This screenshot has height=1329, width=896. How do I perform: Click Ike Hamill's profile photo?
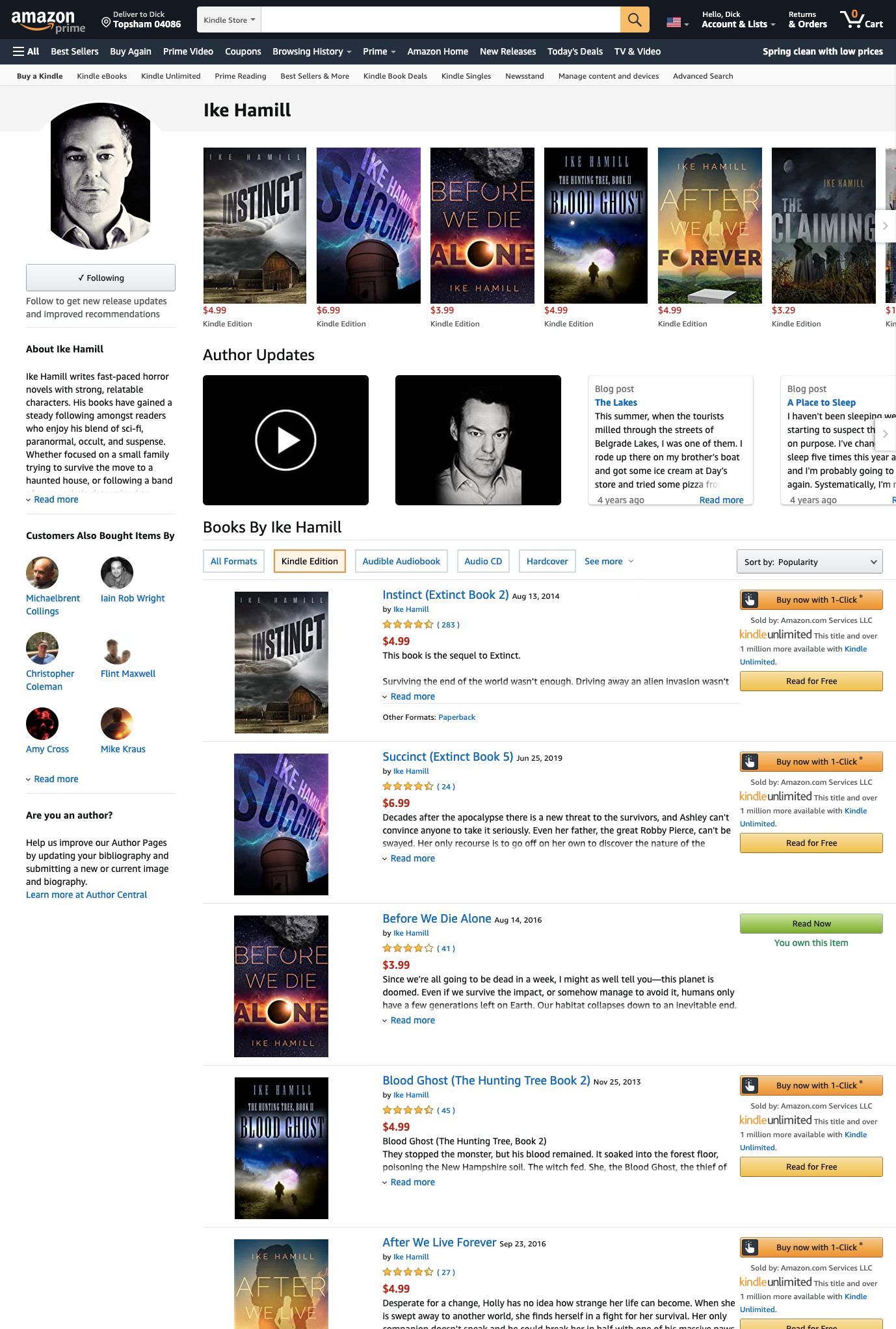(101, 176)
